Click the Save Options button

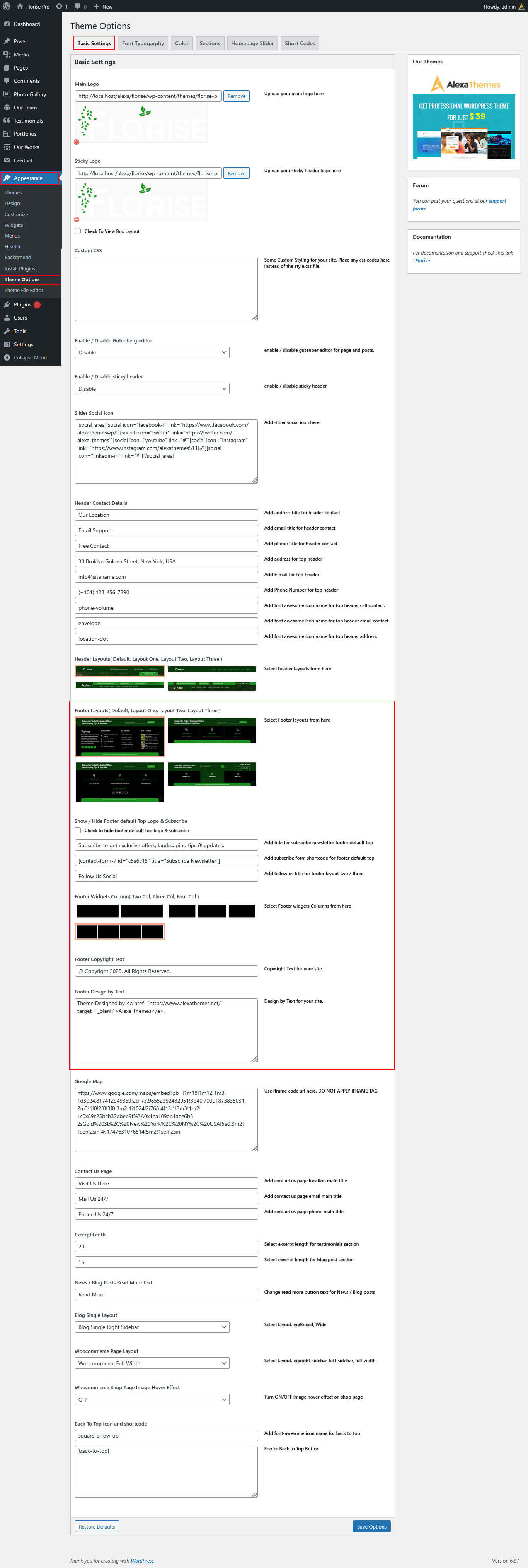coord(371,1526)
